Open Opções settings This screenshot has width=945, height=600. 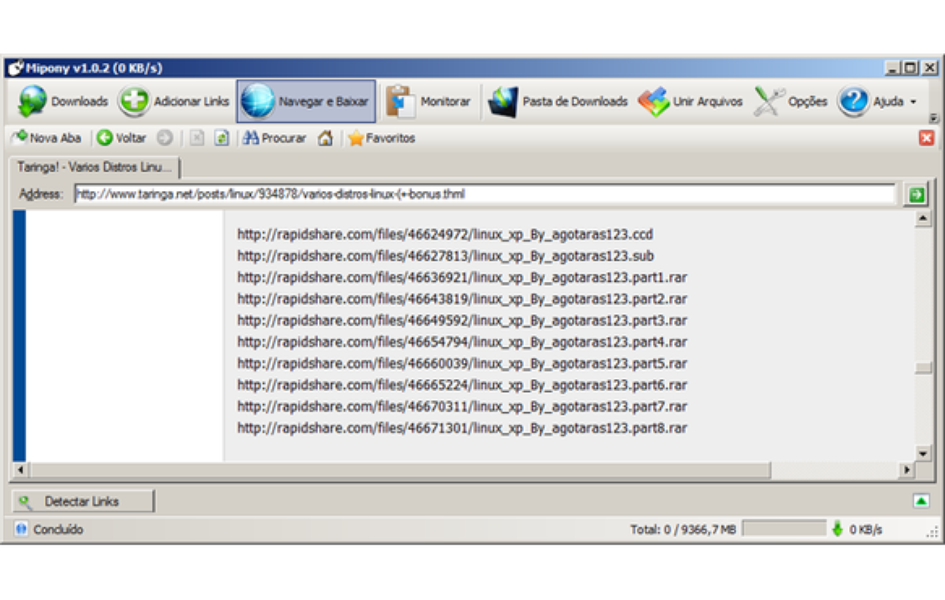click(x=791, y=101)
